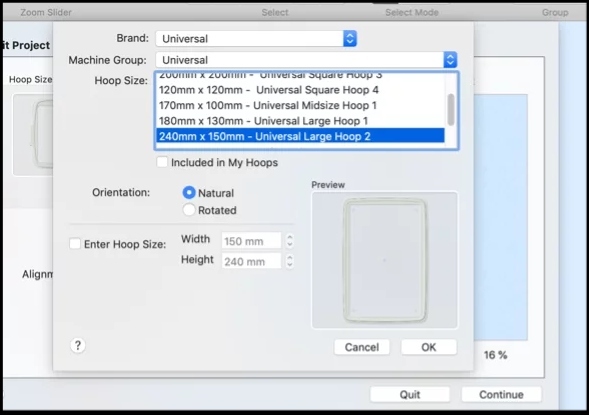
Task: Click the hoop size list scrollbar
Action: (451, 110)
